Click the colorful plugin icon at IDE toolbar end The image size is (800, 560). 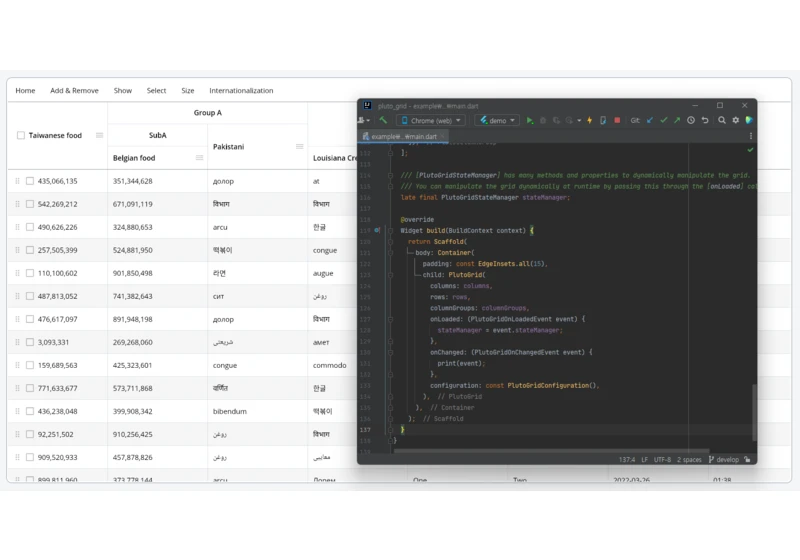coord(749,120)
